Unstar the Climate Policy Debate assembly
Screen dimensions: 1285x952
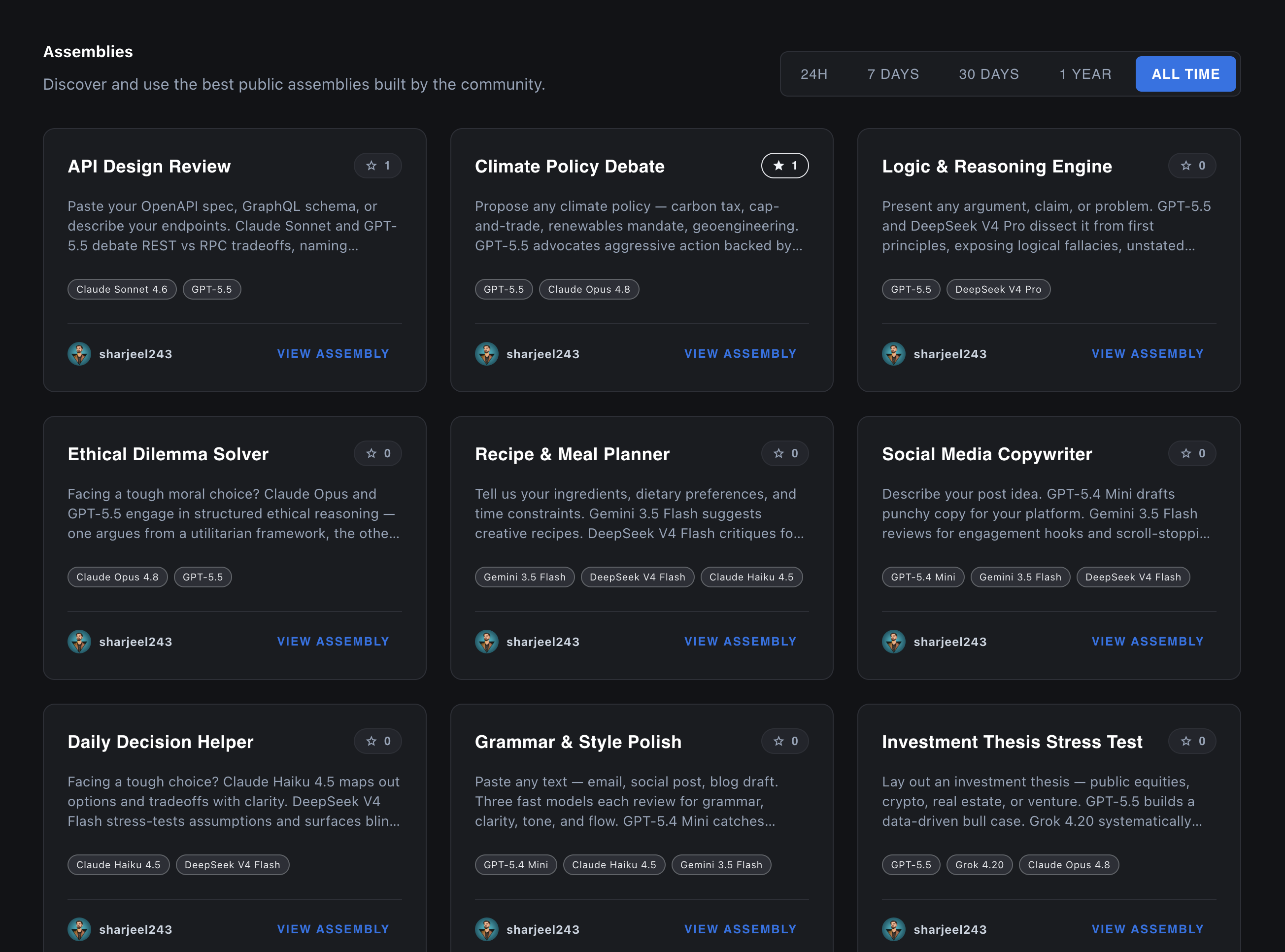tap(785, 166)
